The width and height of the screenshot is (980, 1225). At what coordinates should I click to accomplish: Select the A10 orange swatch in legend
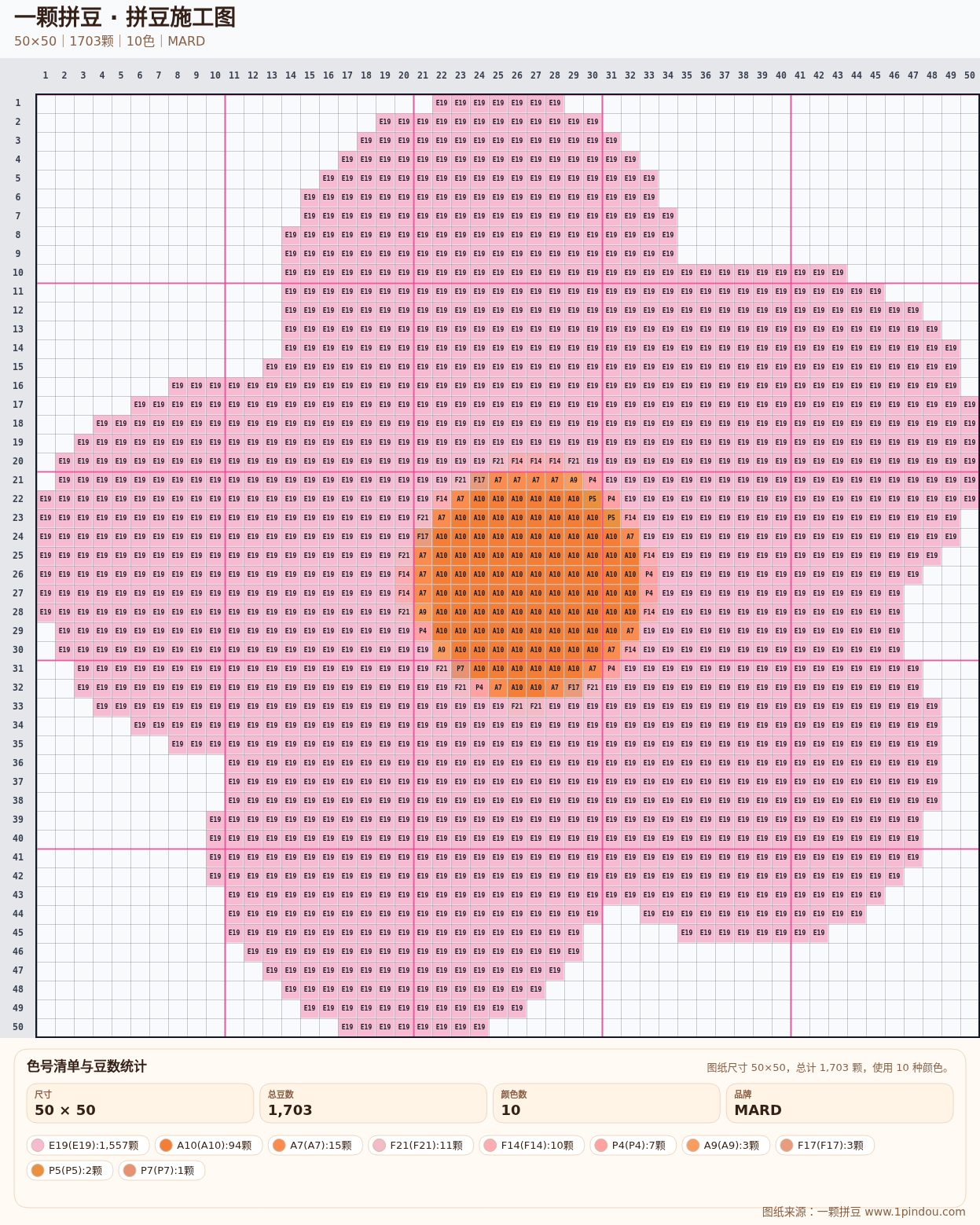[166, 1146]
